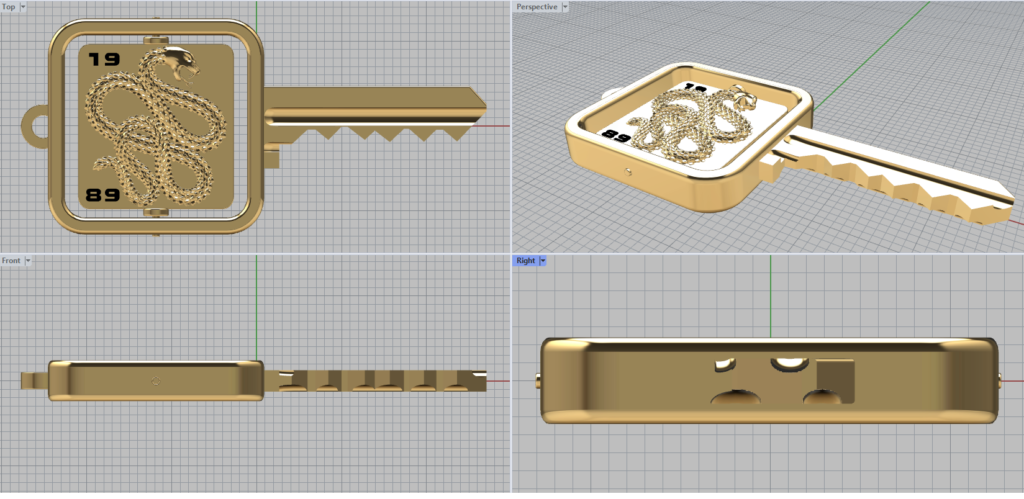Click the snake model in Perspective view
Image resolution: width=1024 pixels, height=499 pixels.
point(690,130)
